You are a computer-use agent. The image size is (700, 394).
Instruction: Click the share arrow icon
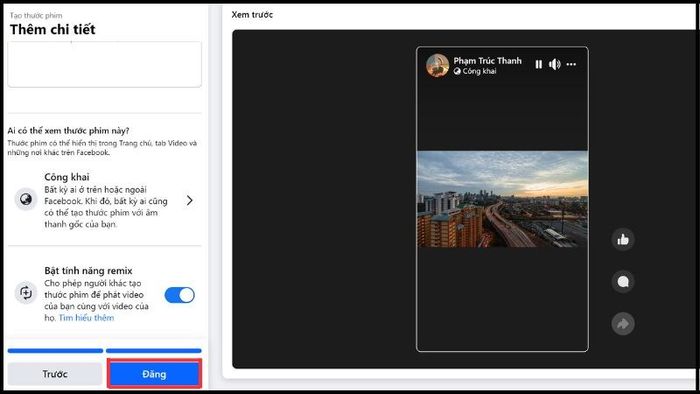623,323
